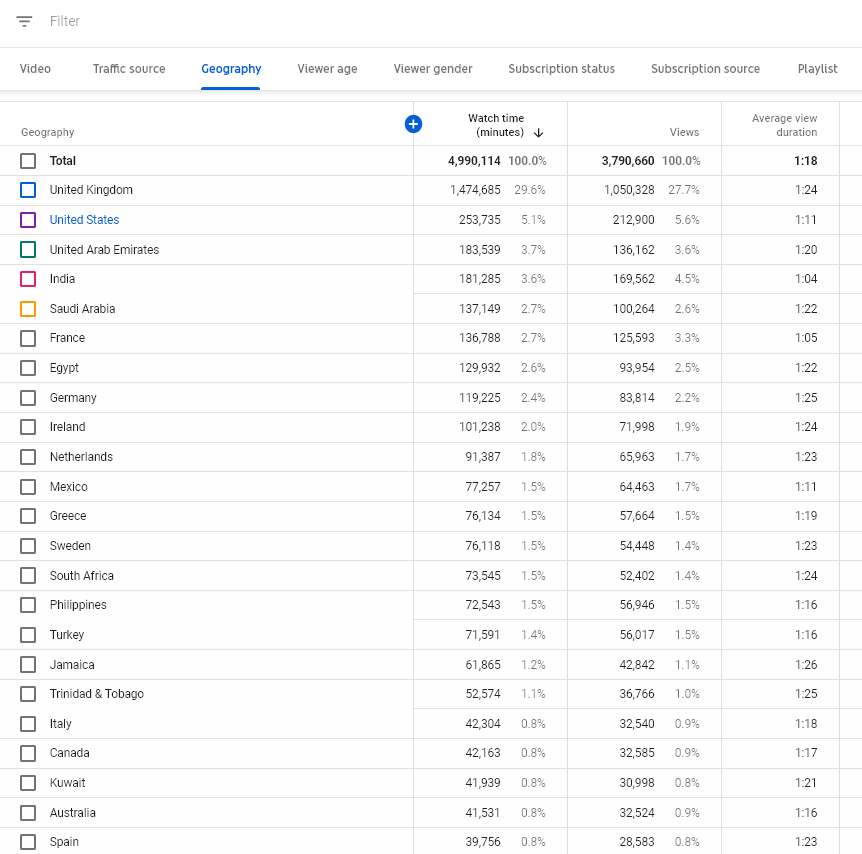The width and height of the screenshot is (862, 854).
Task: Check the Spain row checkbox
Action: click(28, 842)
